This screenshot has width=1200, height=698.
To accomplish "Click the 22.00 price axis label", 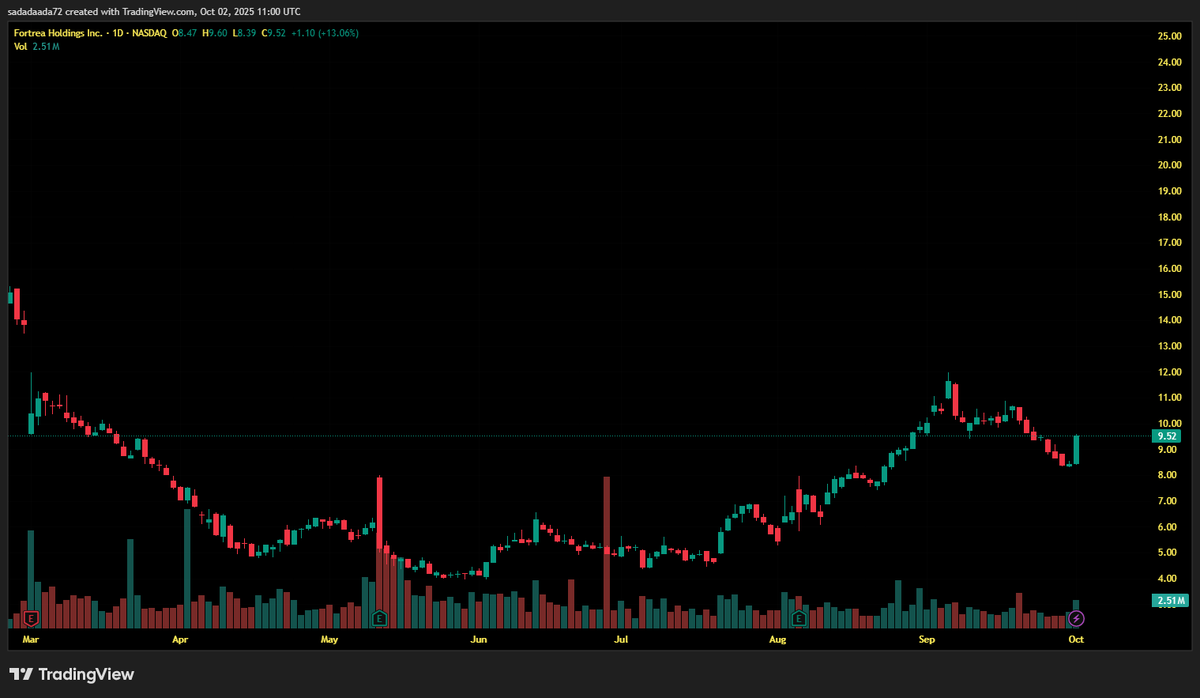I will (1169, 114).
